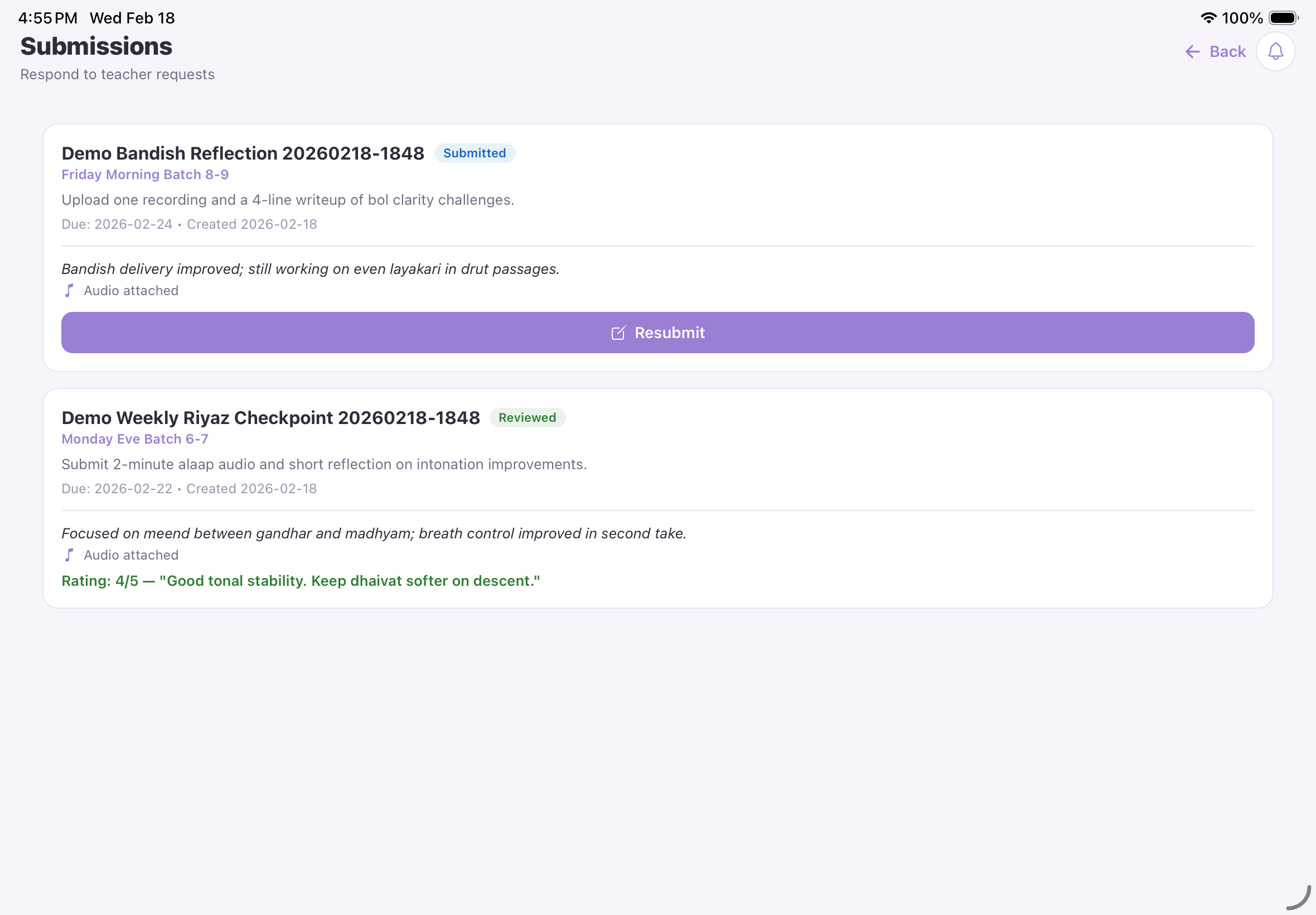Click the corner page-curl indicator
The height and width of the screenshot is (915, 1316).
(x=1299, y=898)
